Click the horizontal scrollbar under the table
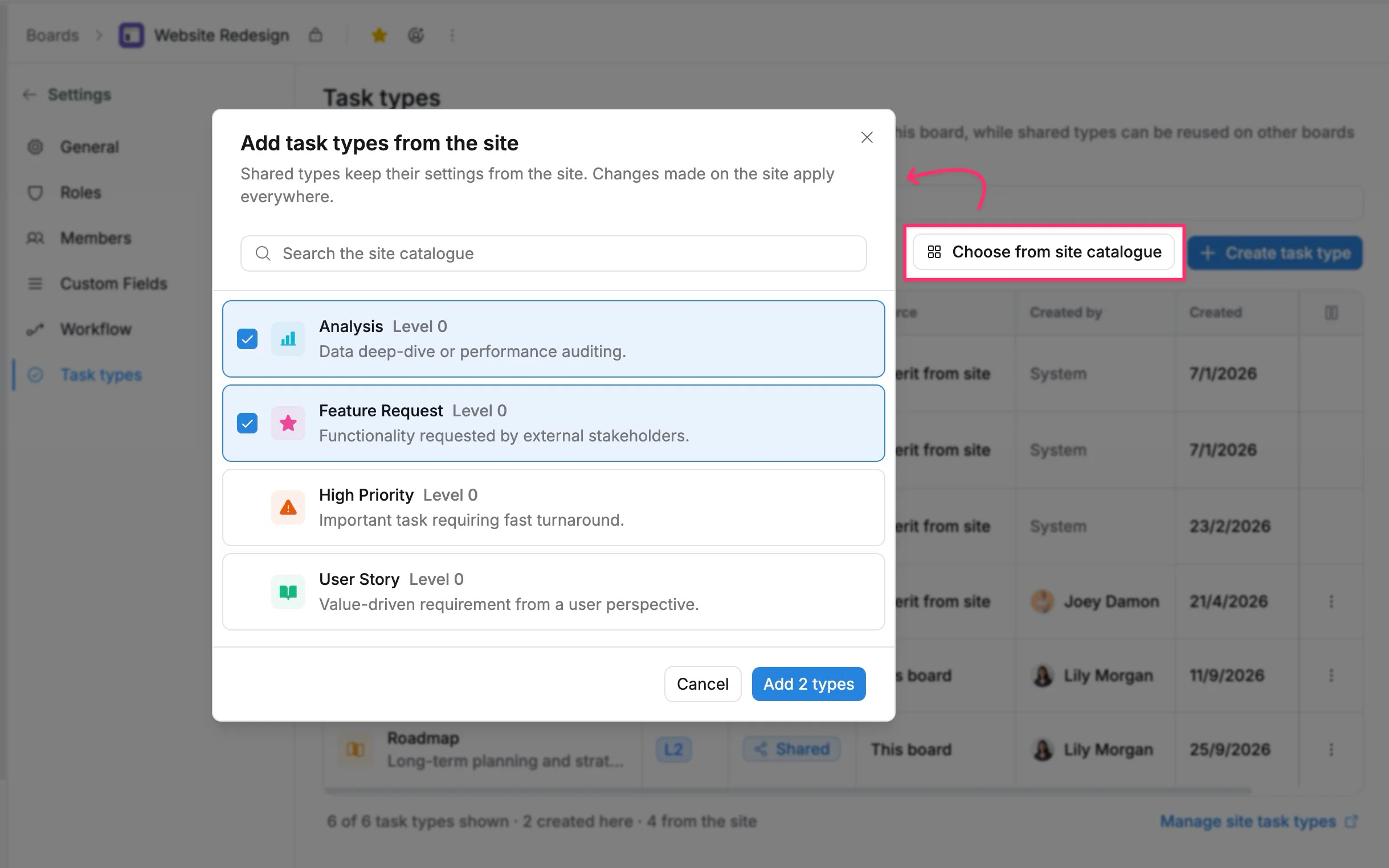This screenshot has width=1389, height=868. click(787, 791)
